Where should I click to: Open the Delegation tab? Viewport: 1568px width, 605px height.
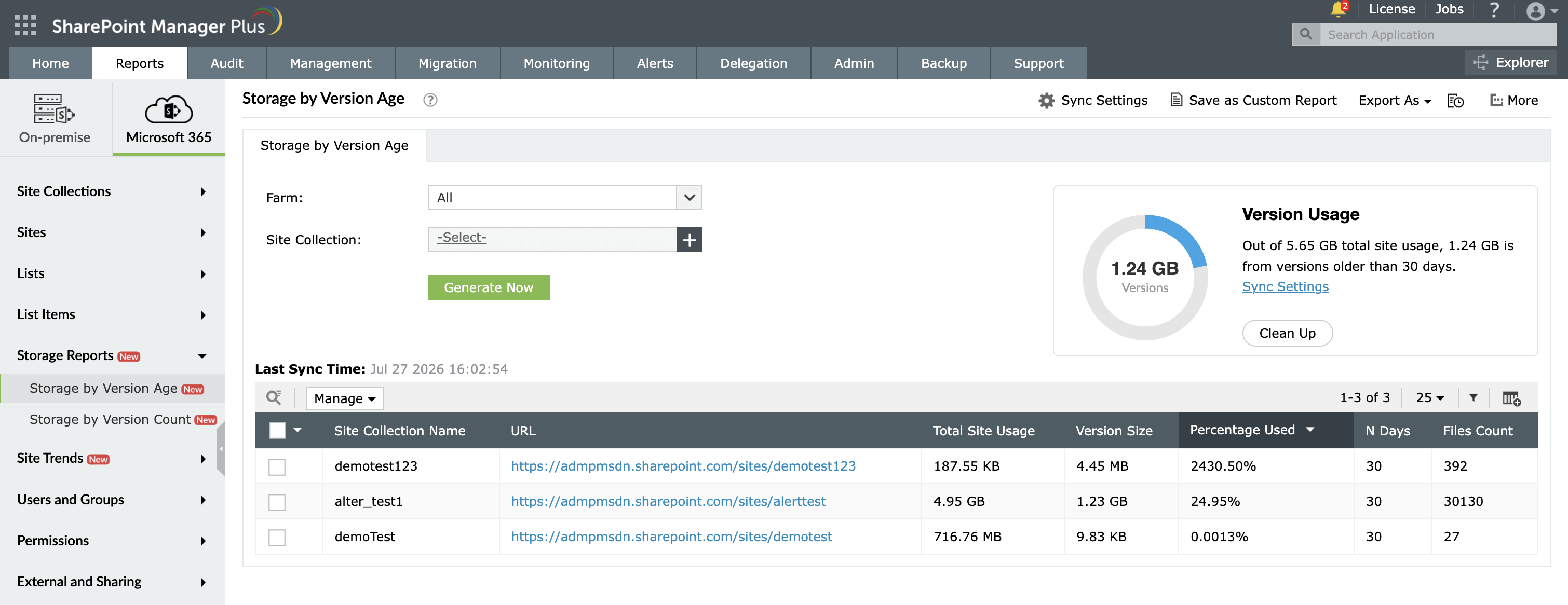tap(753, 63)
